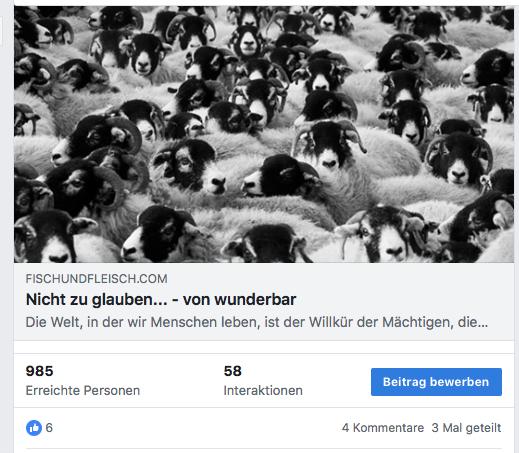Click the word wunderbar in the headline
Viewport: 519px width, 453px height.
coord(255,299)
